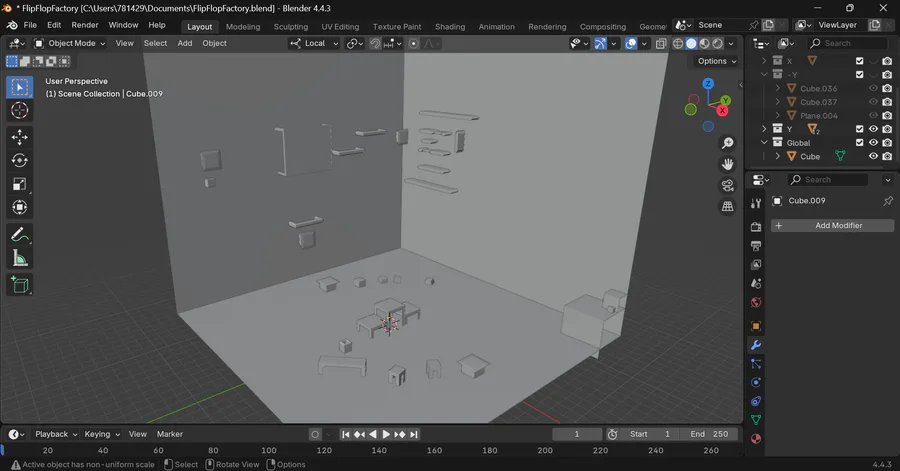Uncheck the Global collection checkbox

click(x=859, y=142)
